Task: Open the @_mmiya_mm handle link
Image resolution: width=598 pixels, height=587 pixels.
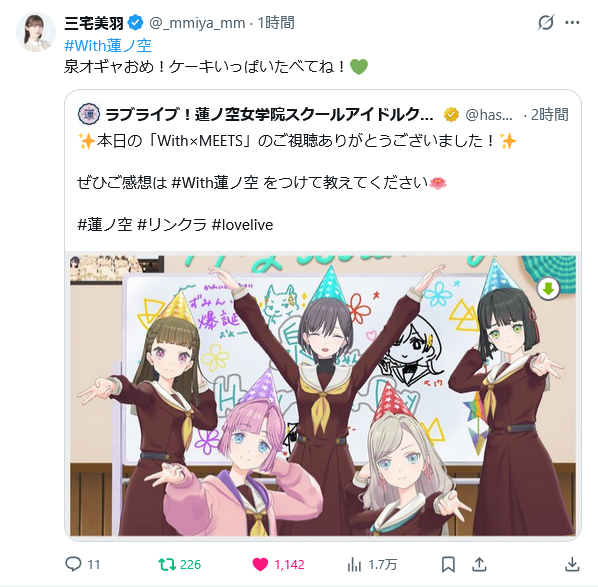Action: click(197, 23)
